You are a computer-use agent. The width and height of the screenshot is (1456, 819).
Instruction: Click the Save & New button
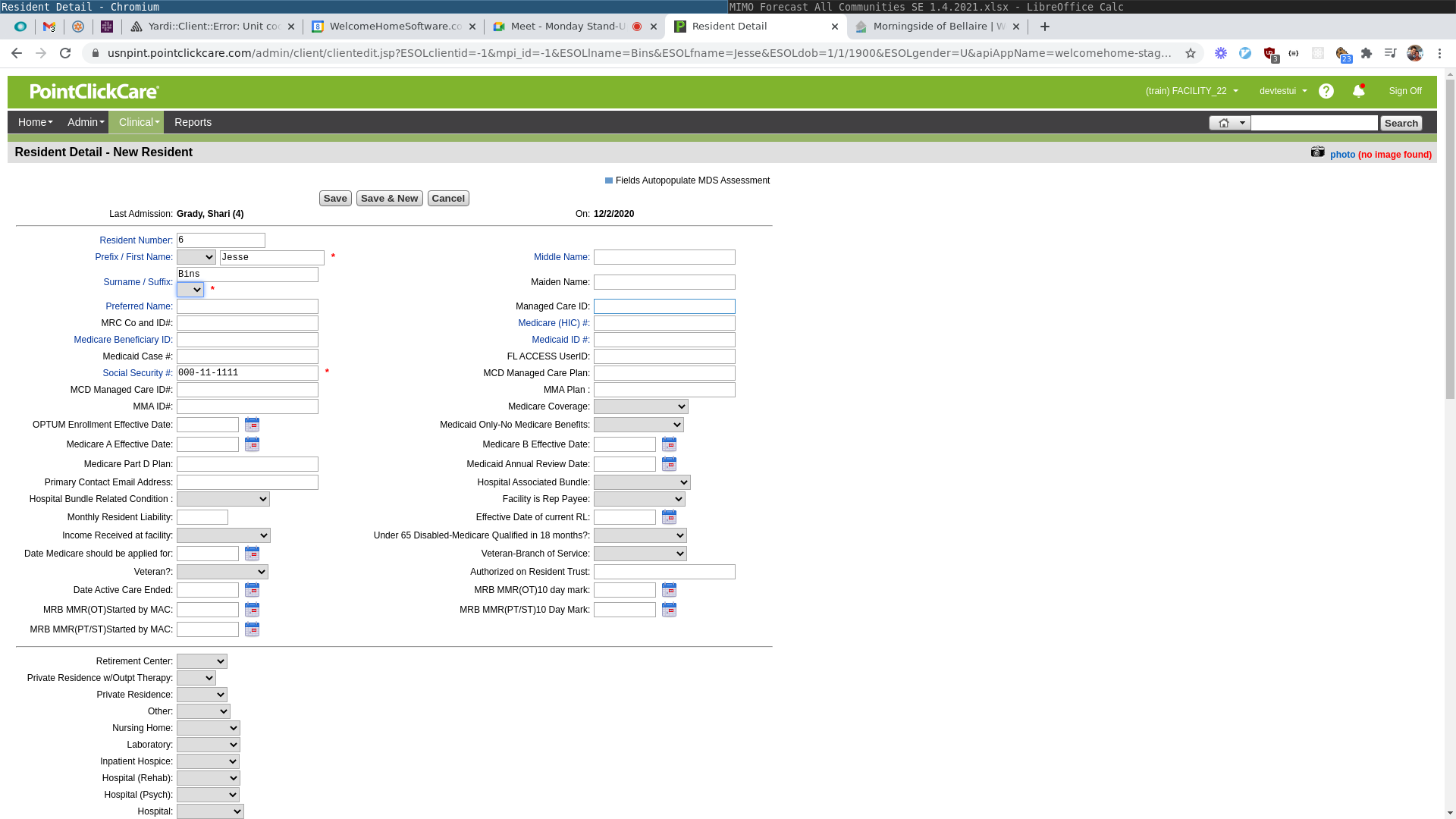coord(389,199)
